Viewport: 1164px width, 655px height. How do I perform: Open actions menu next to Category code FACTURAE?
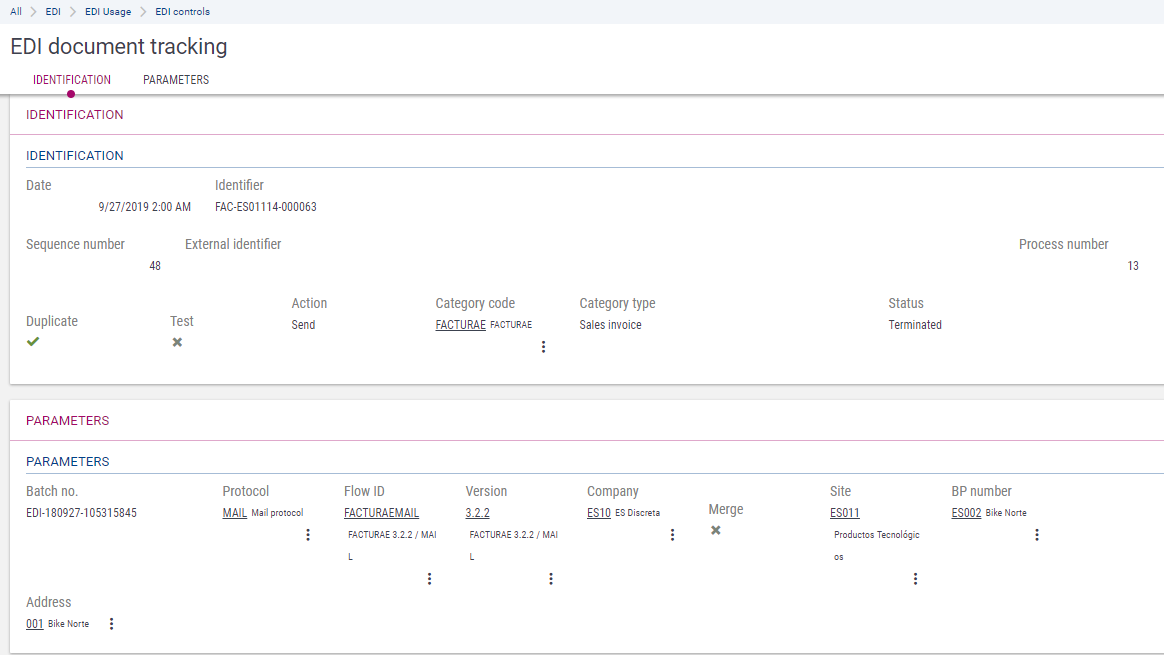tap(543, 347)
